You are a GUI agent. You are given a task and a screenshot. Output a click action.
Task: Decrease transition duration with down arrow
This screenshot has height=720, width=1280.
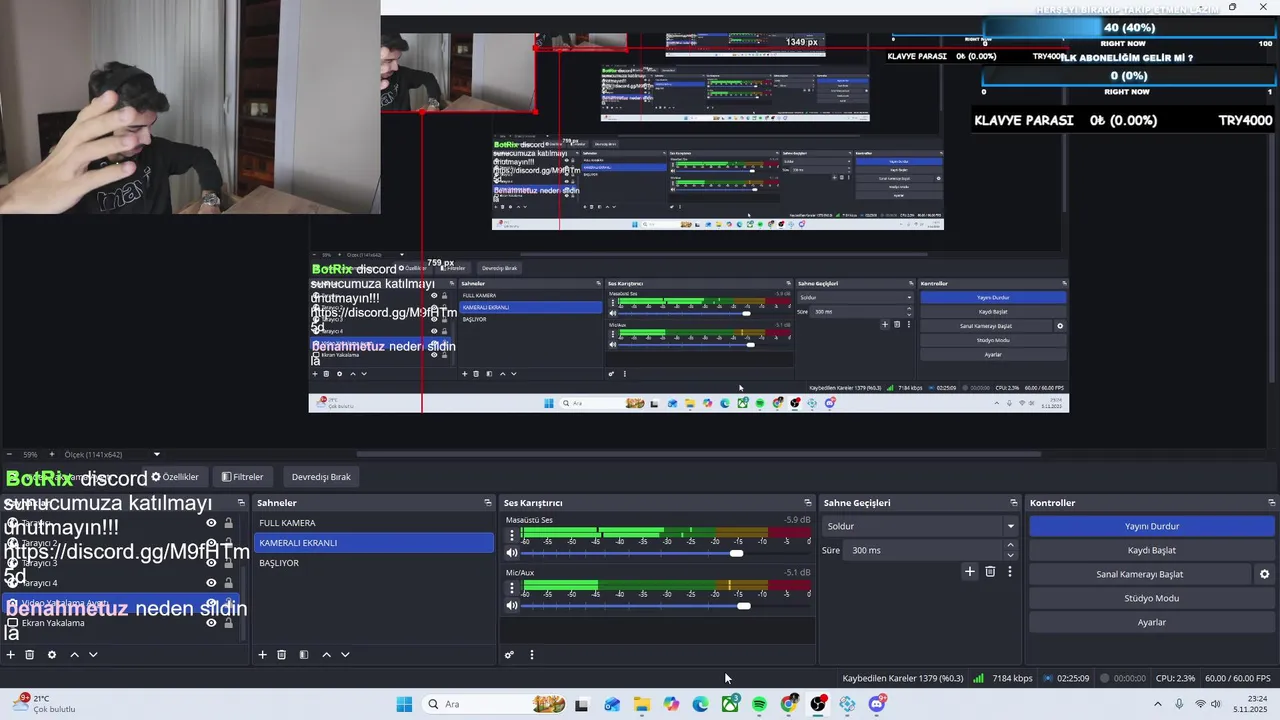coord(1010,555)
